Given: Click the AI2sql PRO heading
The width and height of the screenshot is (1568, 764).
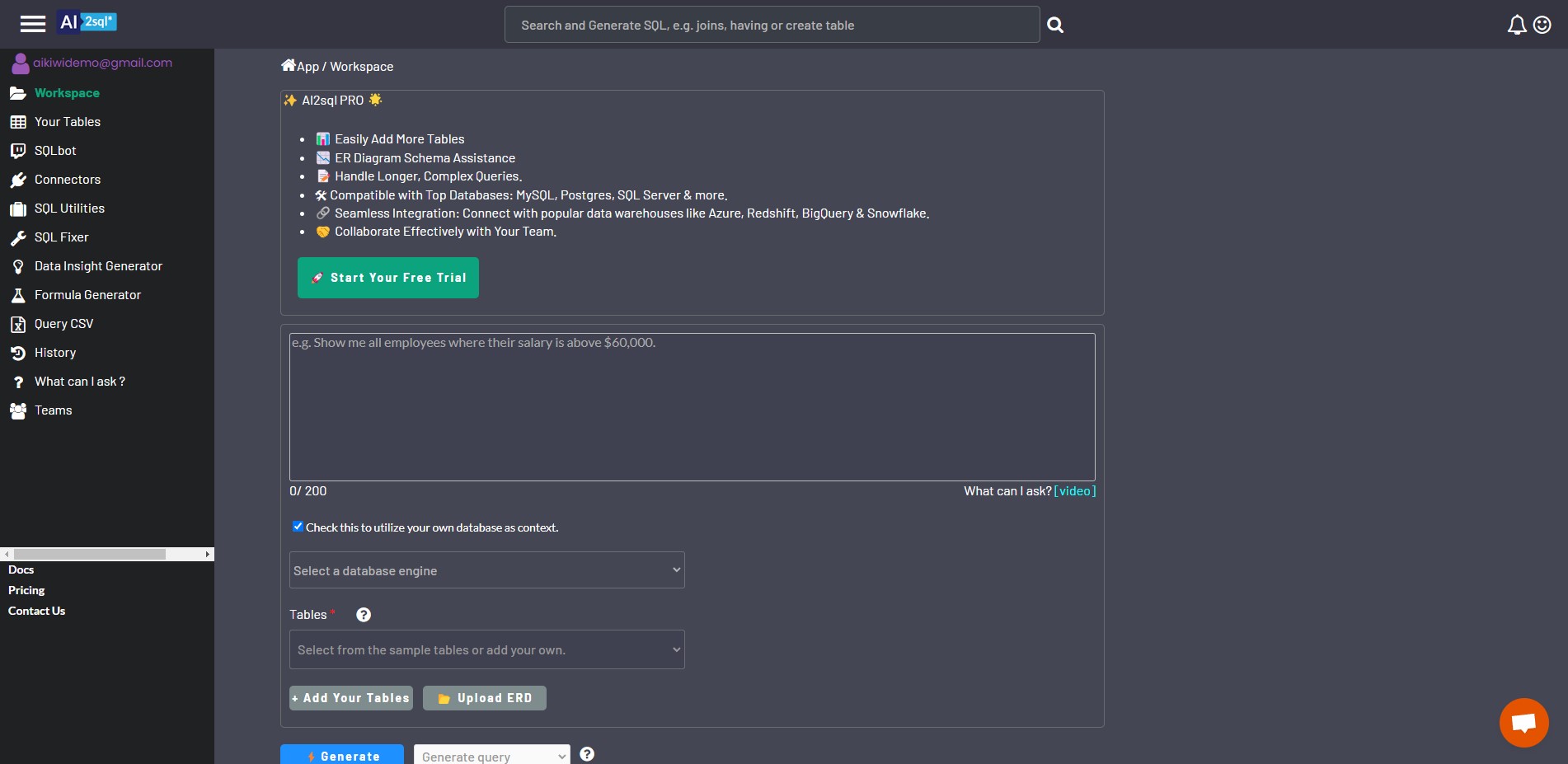Looking at the screenshot, I should [x=332, y=101].
